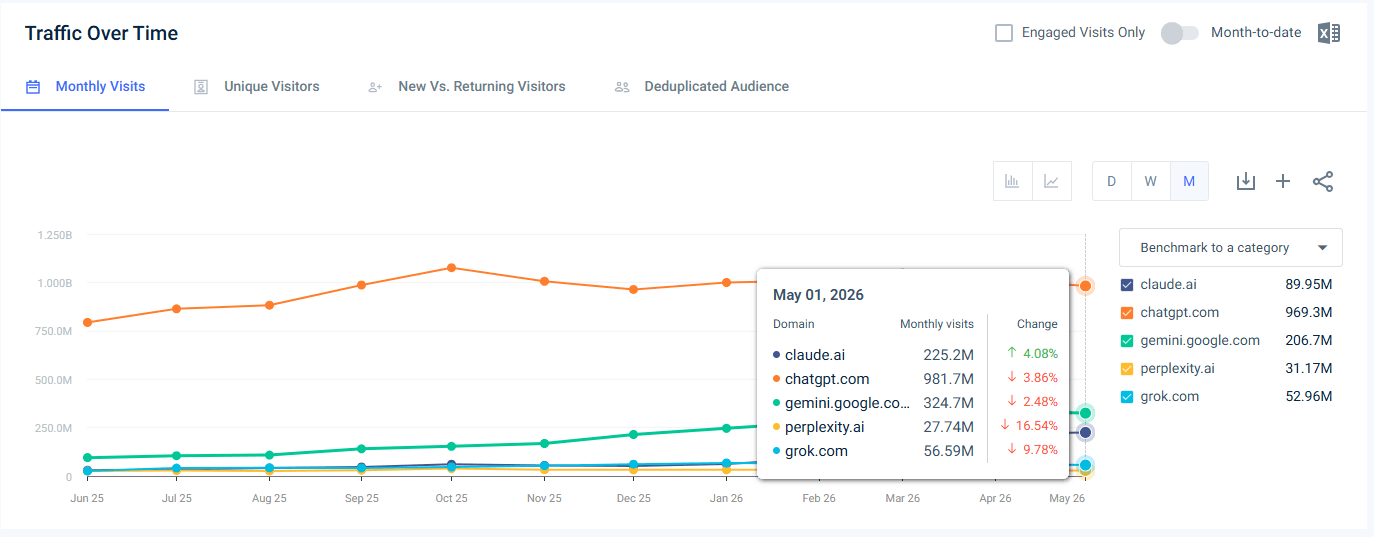Click tooltip value 225.2M for claude.ai
The width and height of the screenshot is (1374, 537).
(x=948, y=355)
